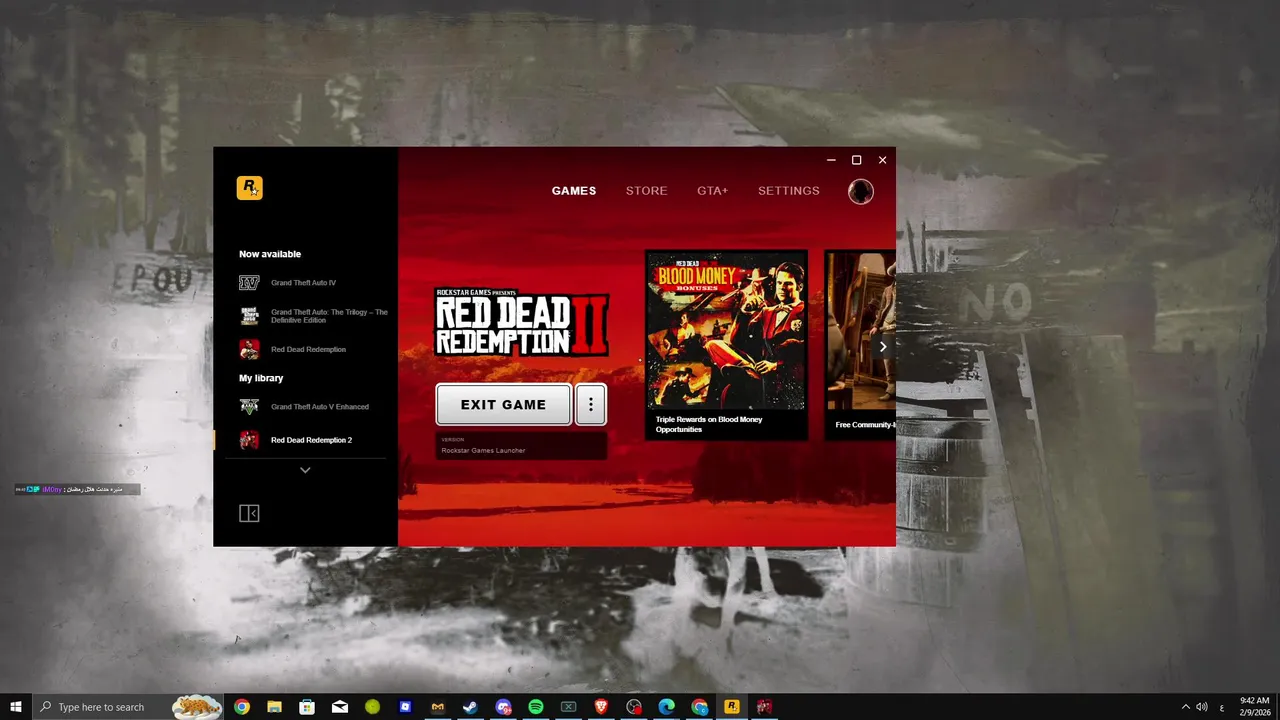Image resolution: width=1280 pixels, height=720 pixels.
Task: Switch to the SETTINGS tab
Action: (788, 191)
